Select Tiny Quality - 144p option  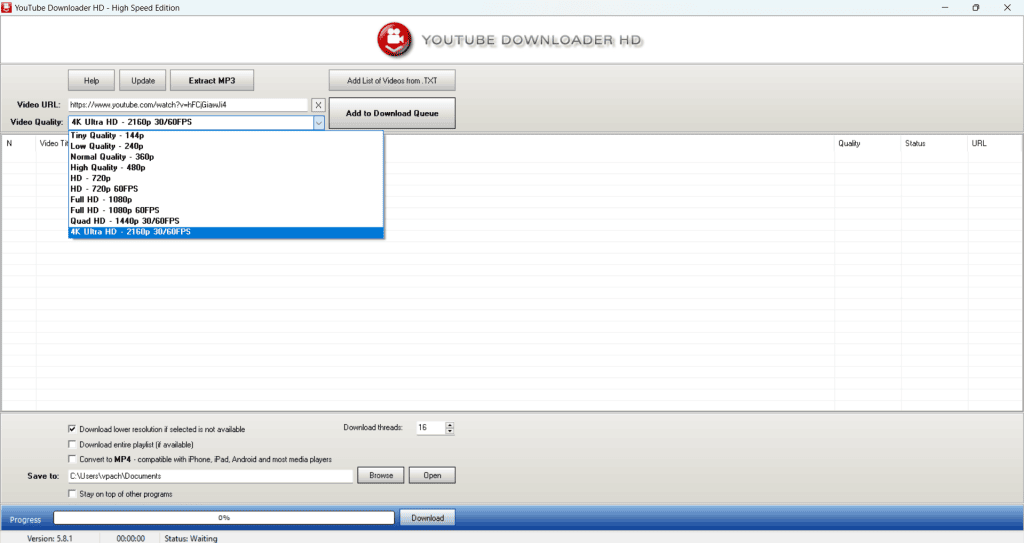[x=226, y=135]
